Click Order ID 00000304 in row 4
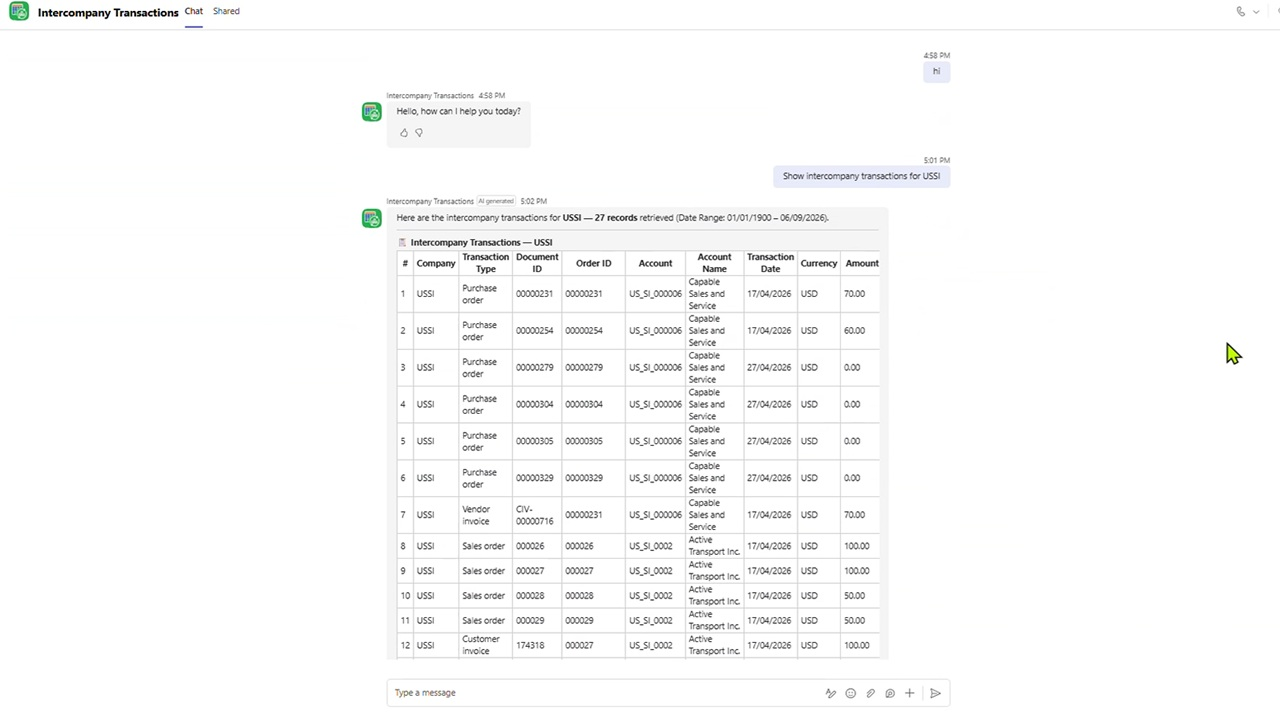The height and width of the screenshot is (720, 1280). point(584,405)
